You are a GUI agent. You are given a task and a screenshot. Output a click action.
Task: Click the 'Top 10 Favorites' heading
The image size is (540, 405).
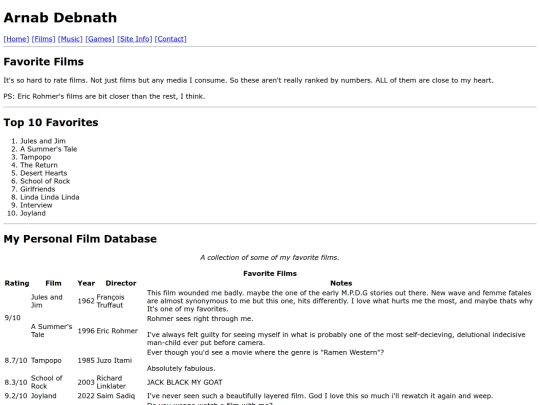pyautogui.click(x=51, y=122)
